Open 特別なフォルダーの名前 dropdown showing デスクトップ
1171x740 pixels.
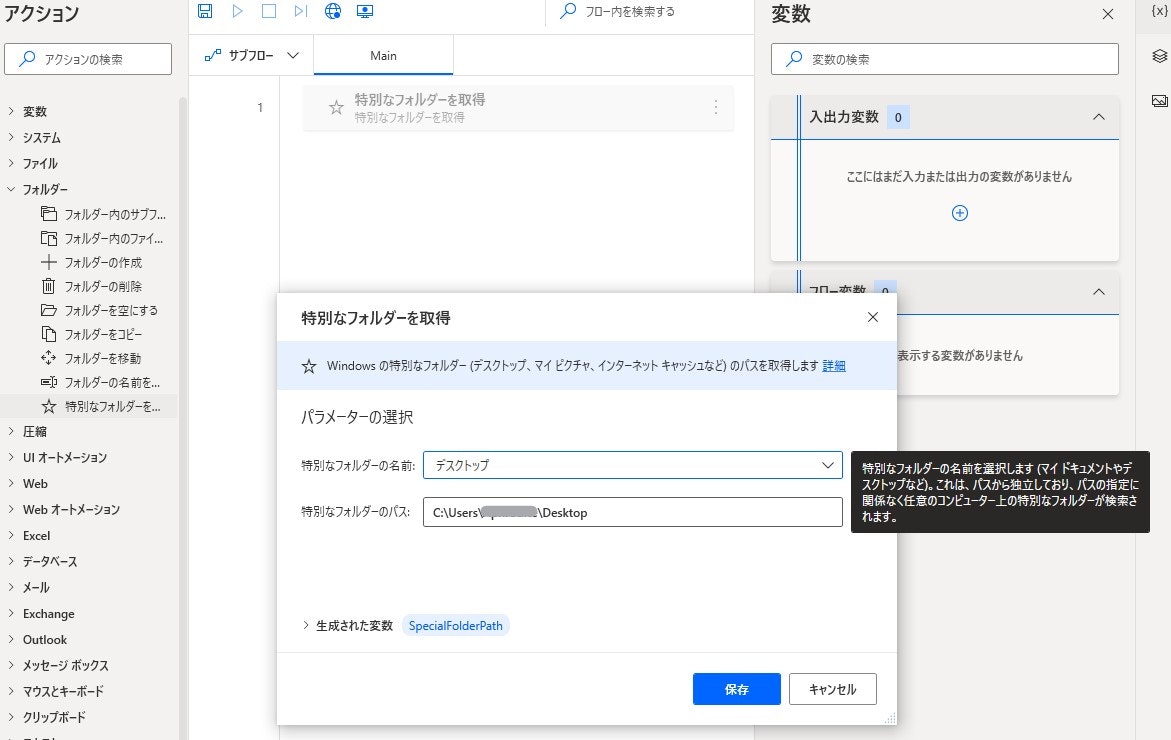633,465
